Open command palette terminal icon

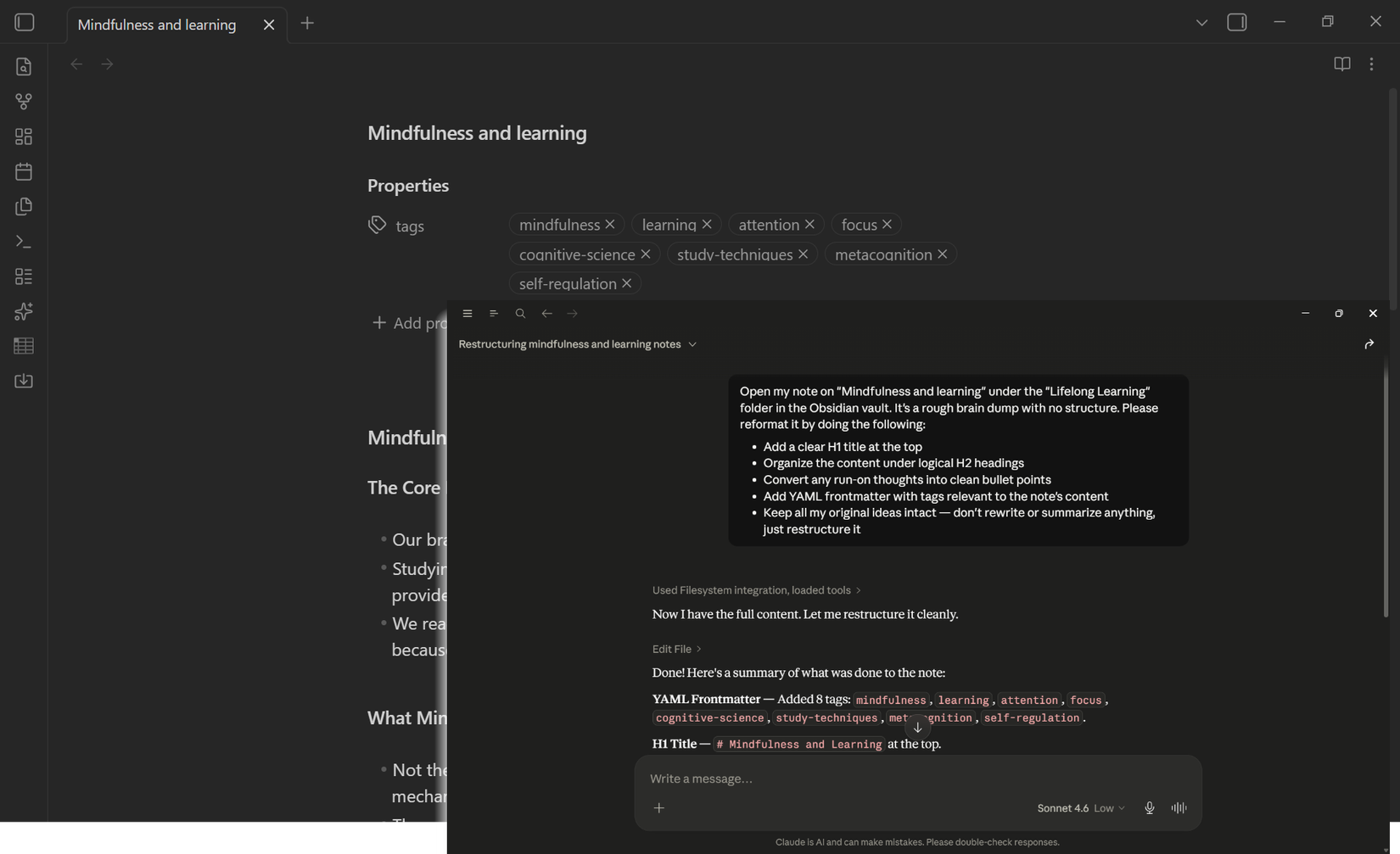(x=24, y=242)
